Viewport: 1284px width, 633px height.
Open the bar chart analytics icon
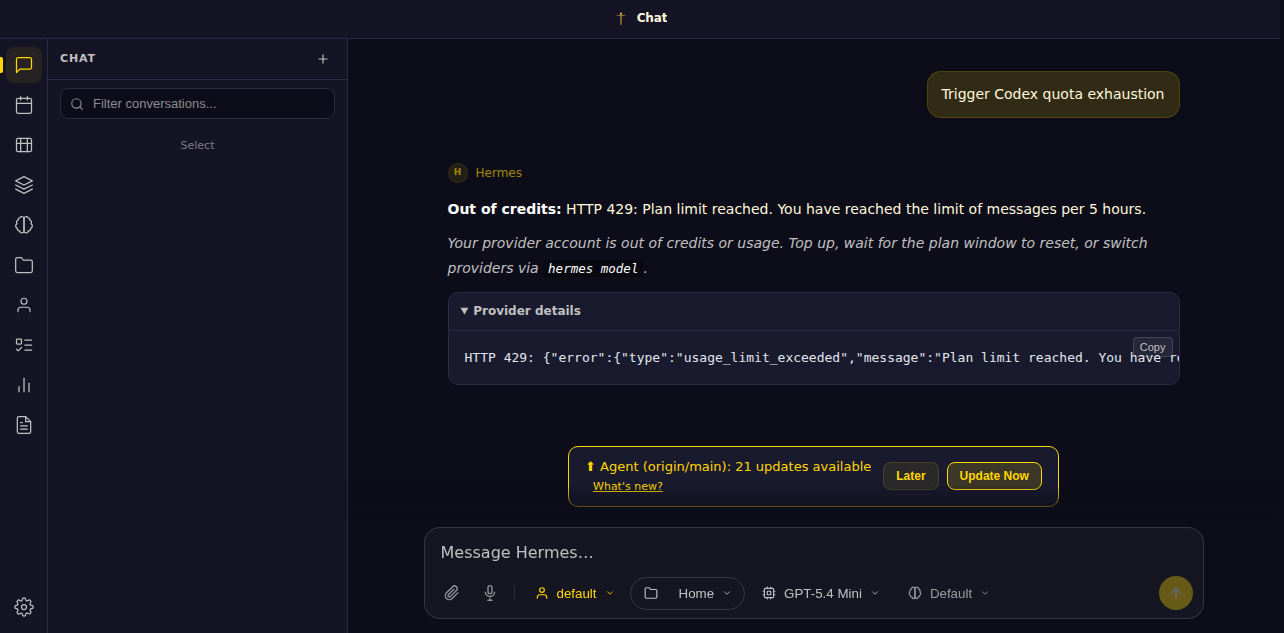coord(24,385)
